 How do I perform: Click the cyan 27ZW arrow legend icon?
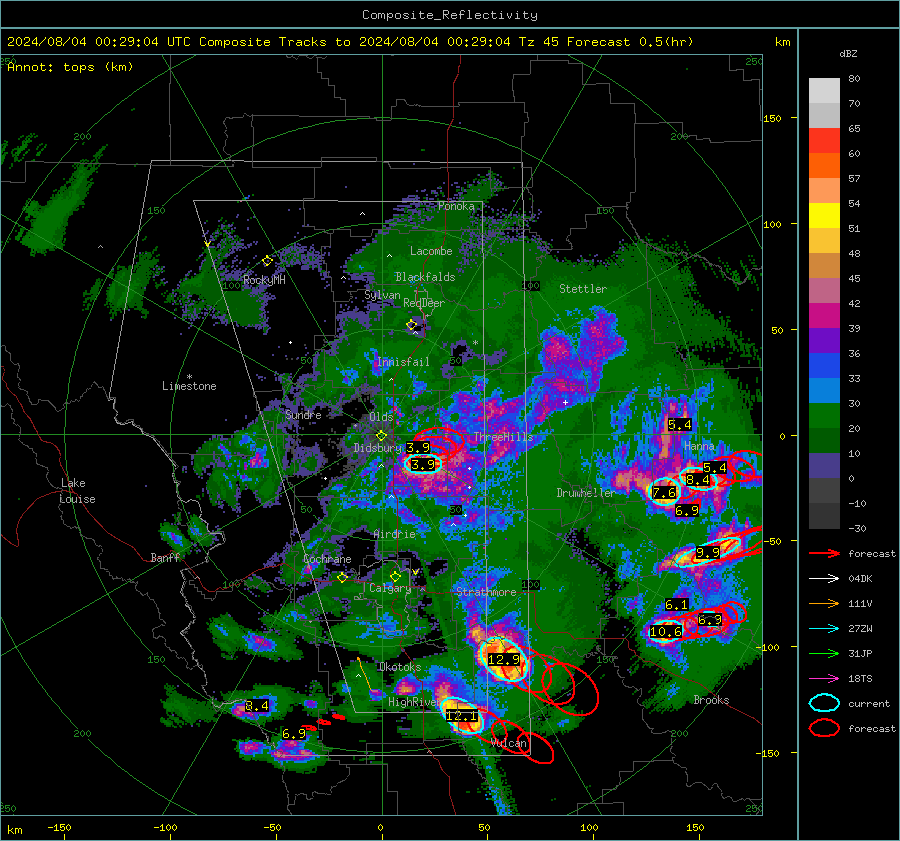(824, 628)
